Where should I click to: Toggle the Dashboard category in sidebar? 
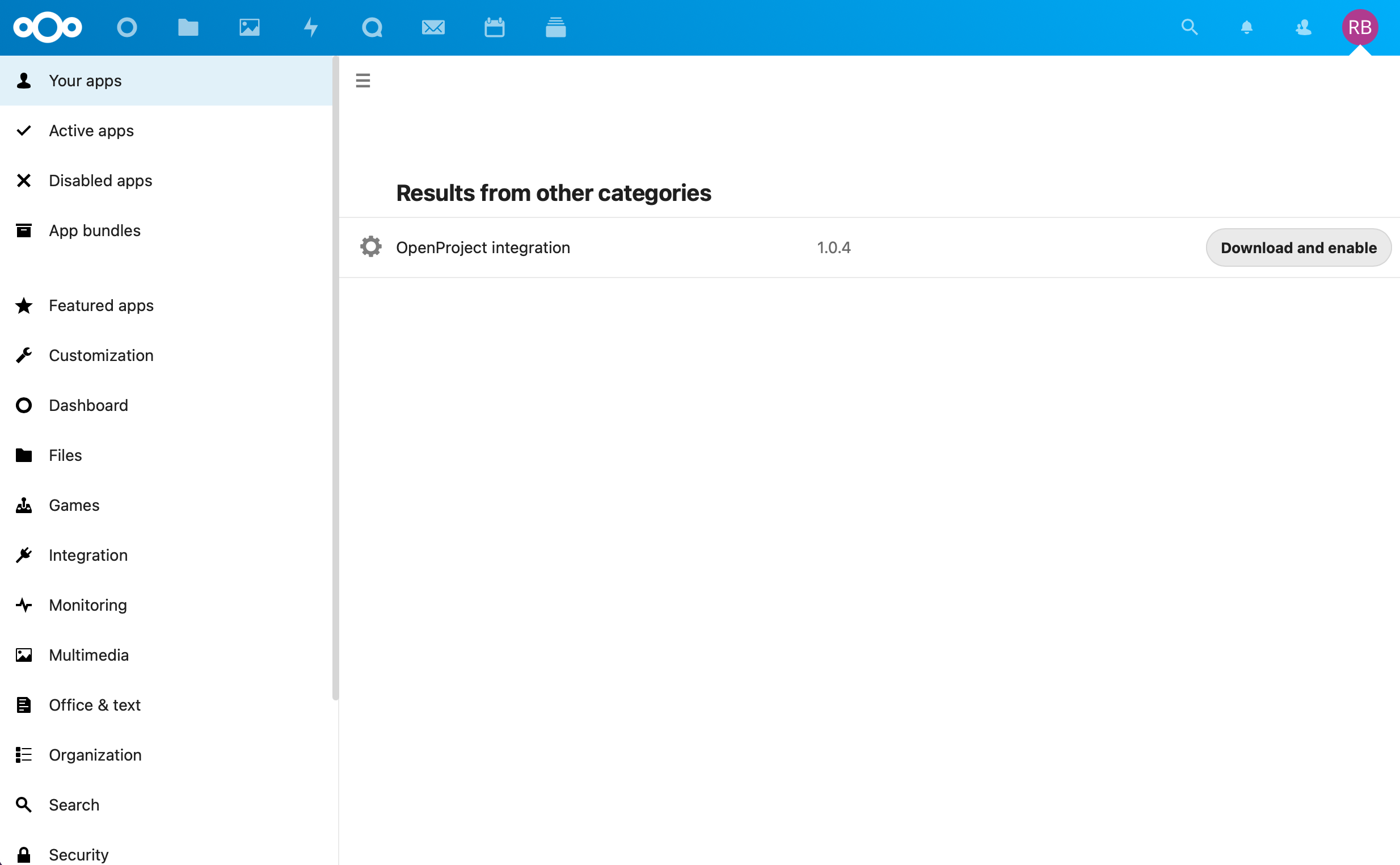pos(88,405)
